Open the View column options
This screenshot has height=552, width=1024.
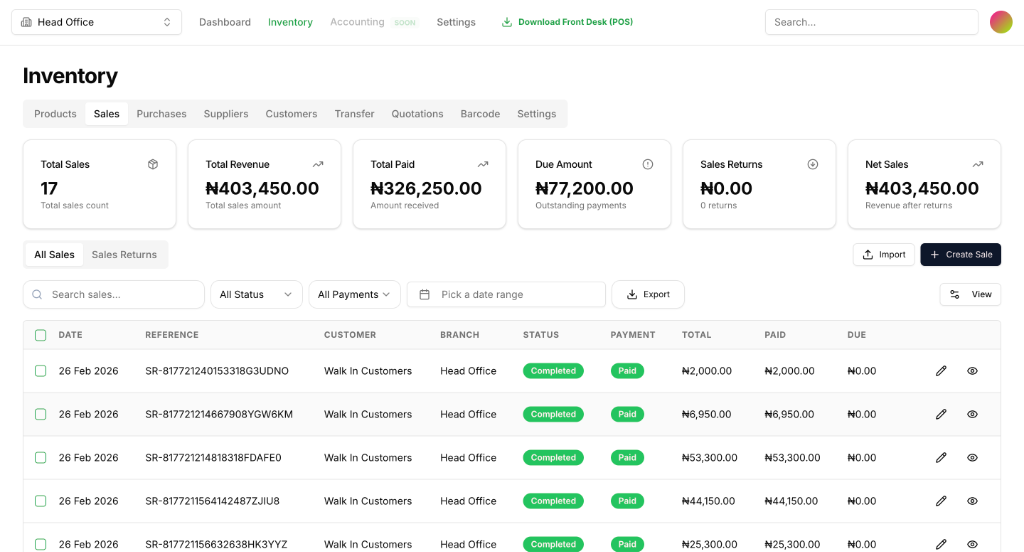point(970,295)
